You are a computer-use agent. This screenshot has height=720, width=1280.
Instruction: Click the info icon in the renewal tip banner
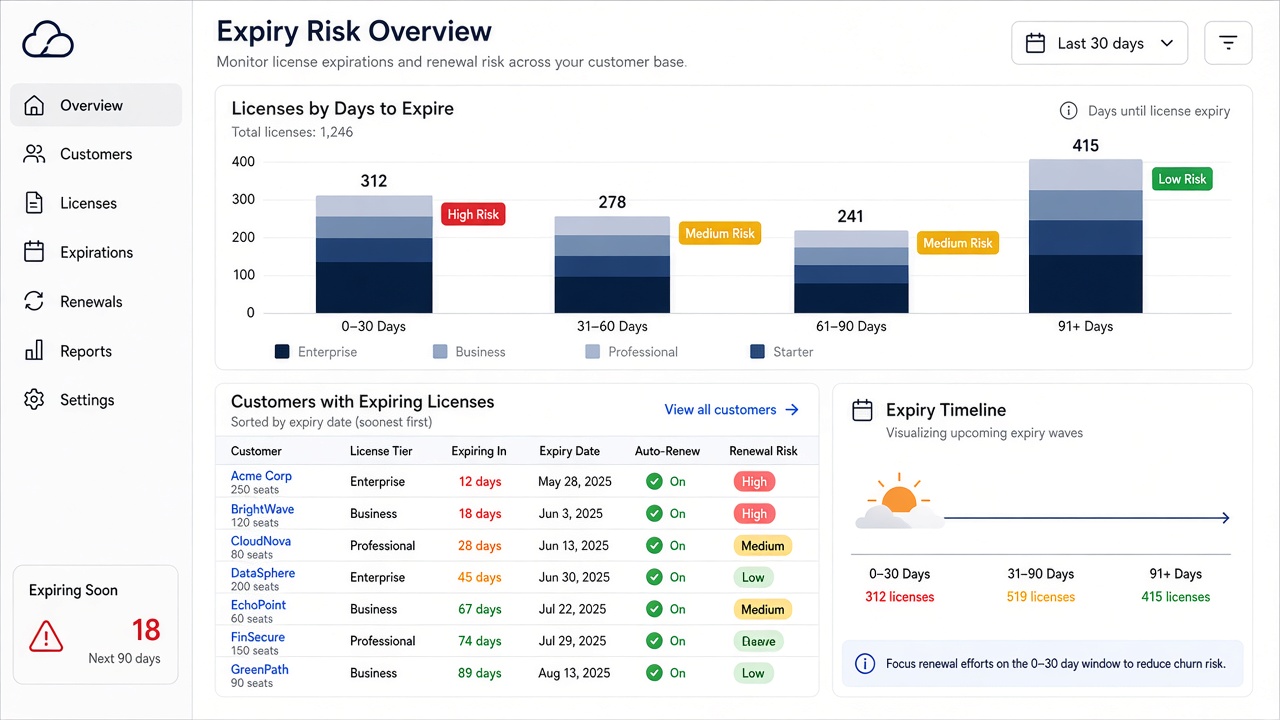[865, 663]
